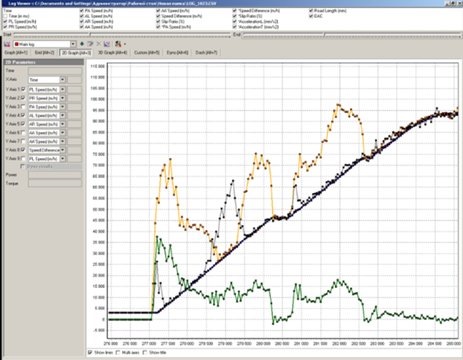463x360 pixels.
Task: Disable the Y Axis 8 checkbox
Action: [23, 150]
